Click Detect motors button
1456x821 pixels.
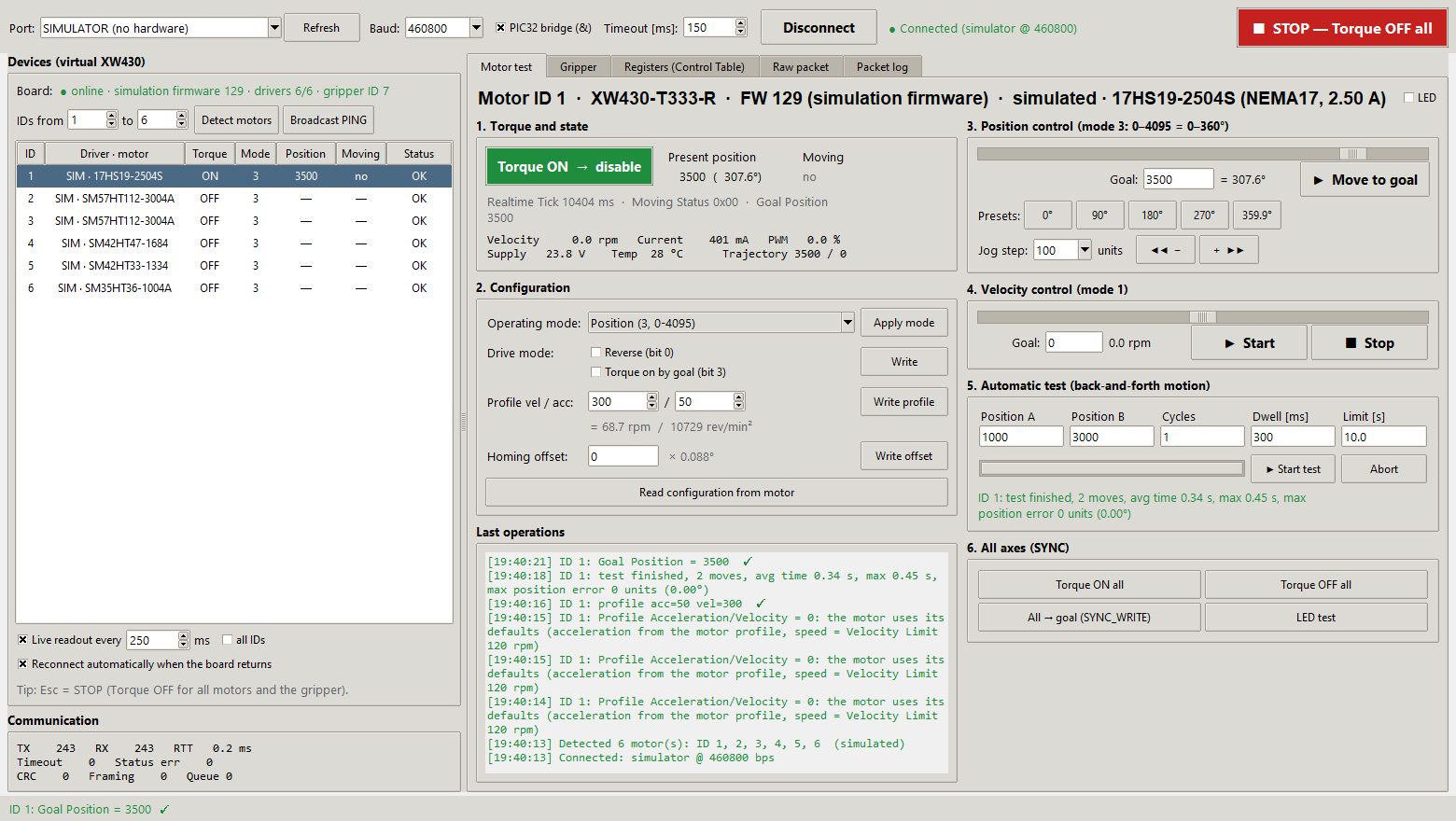[x=236, y=120]
